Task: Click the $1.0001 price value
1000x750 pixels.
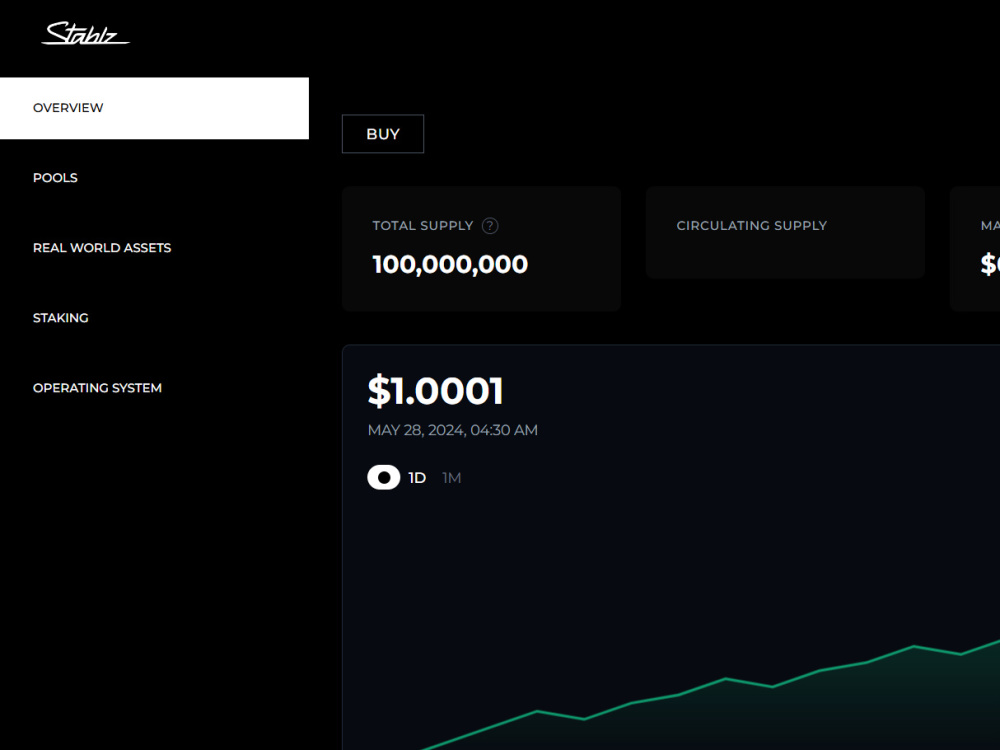Action: click(436, 390)
